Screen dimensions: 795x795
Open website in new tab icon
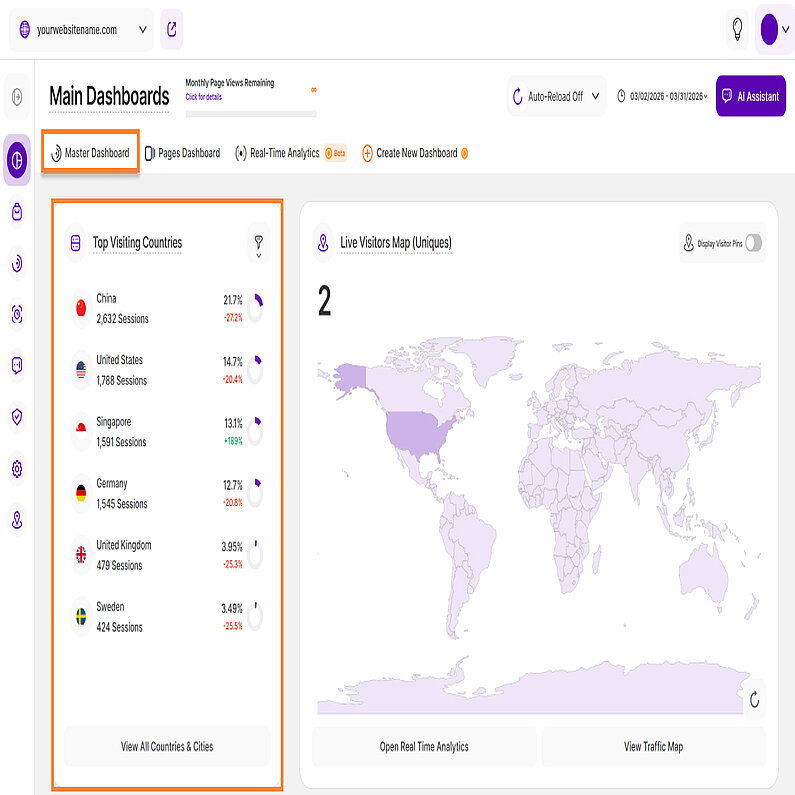171,30
